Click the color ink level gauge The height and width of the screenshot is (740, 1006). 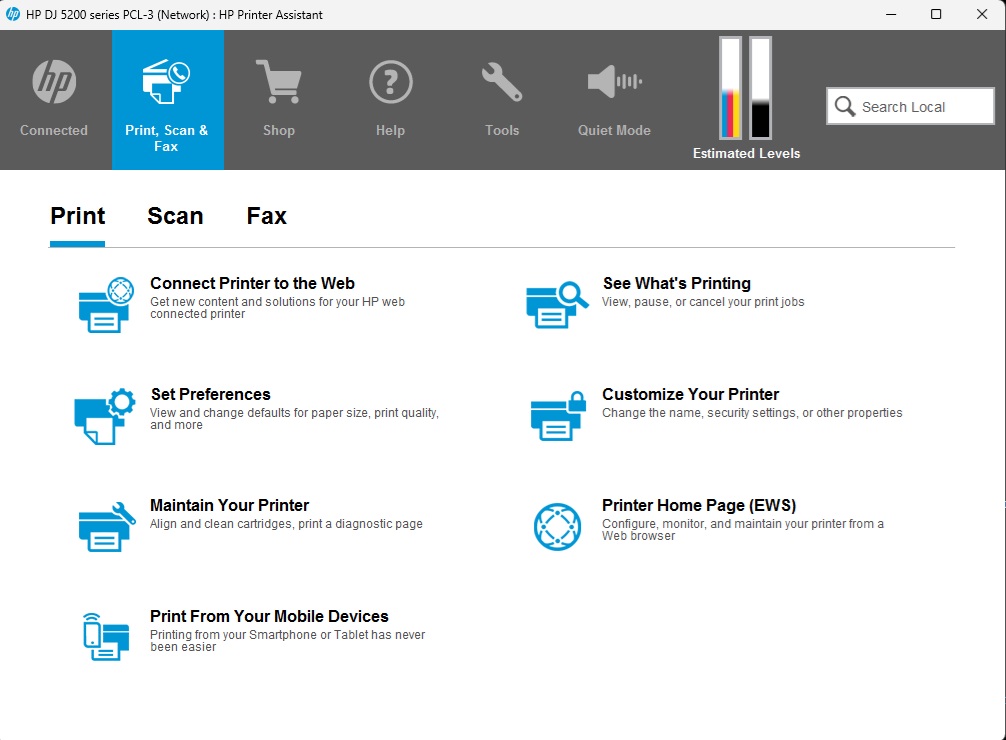[x=731, y=88]
